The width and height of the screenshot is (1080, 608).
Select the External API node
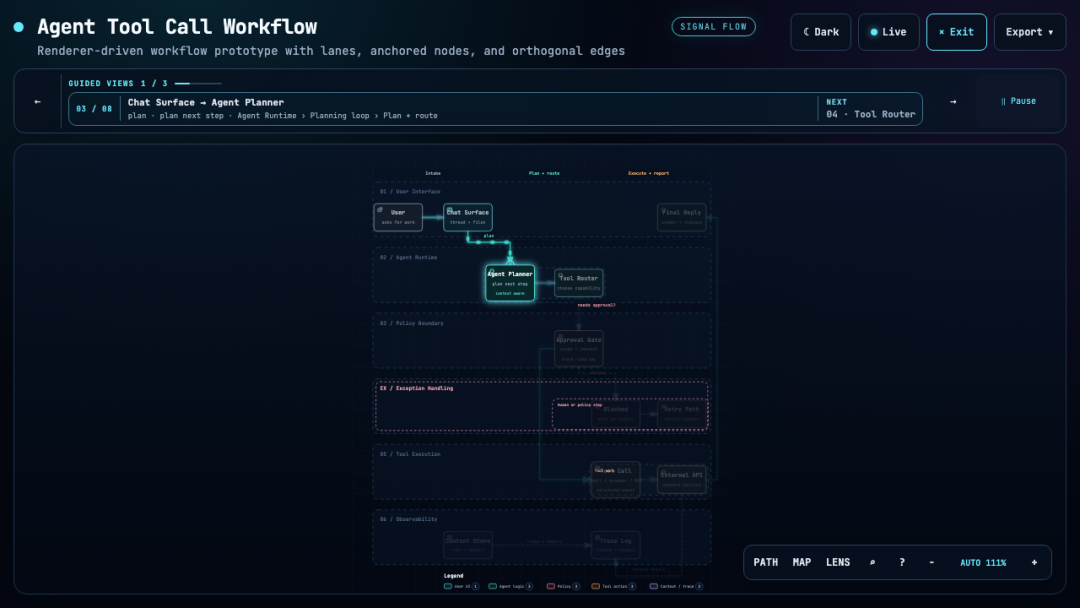681,479
